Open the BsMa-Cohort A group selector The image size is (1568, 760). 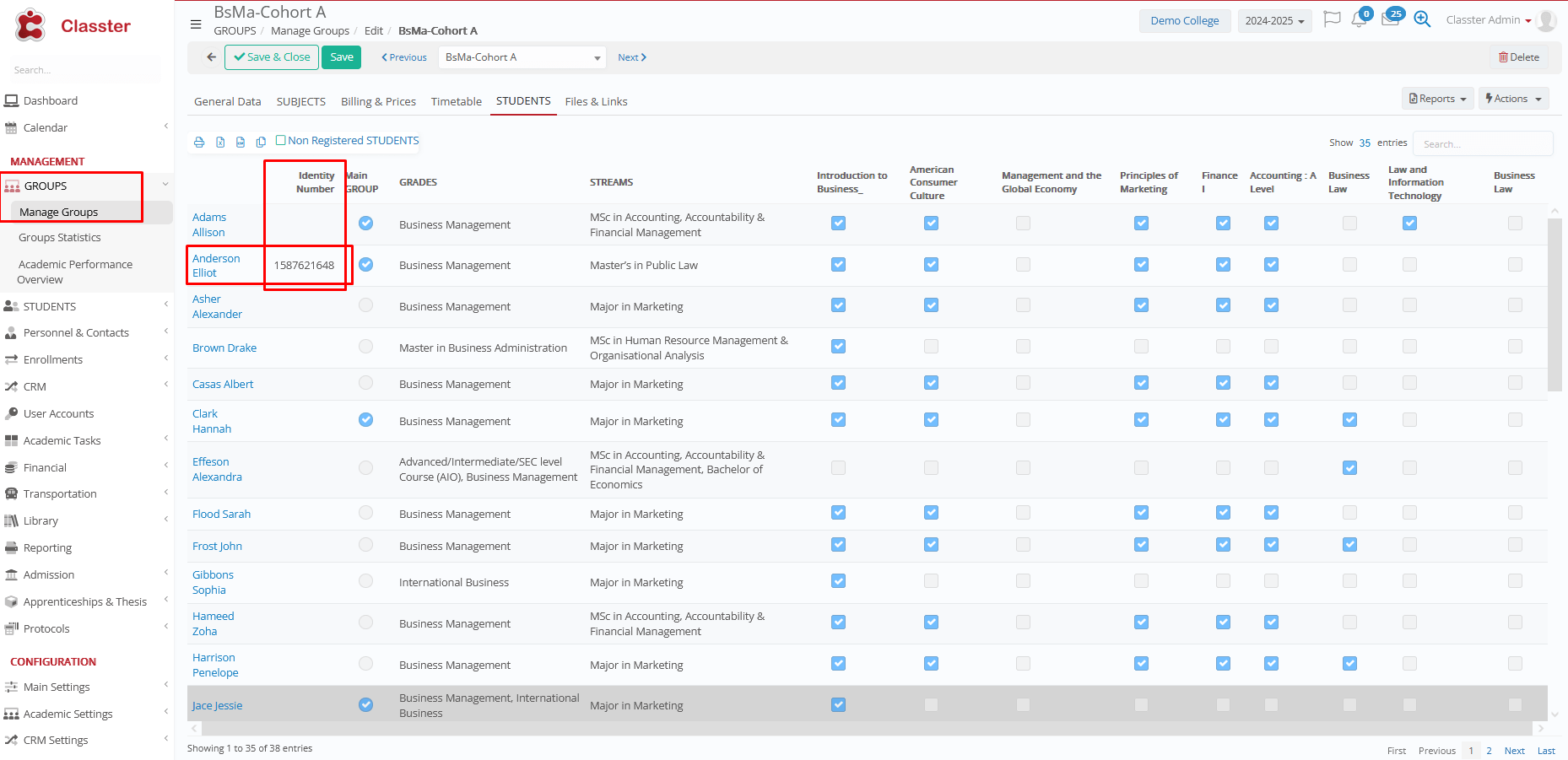pos(522,57)
